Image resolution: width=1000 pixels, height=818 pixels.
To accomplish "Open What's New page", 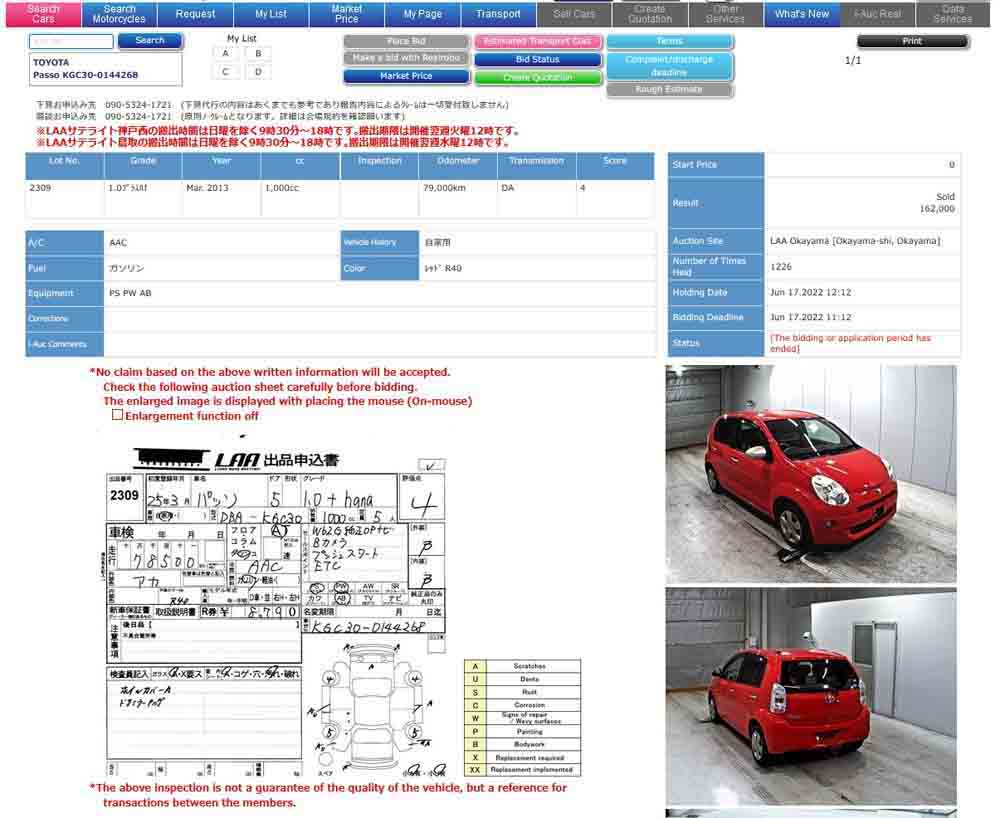I will [802, 13].
